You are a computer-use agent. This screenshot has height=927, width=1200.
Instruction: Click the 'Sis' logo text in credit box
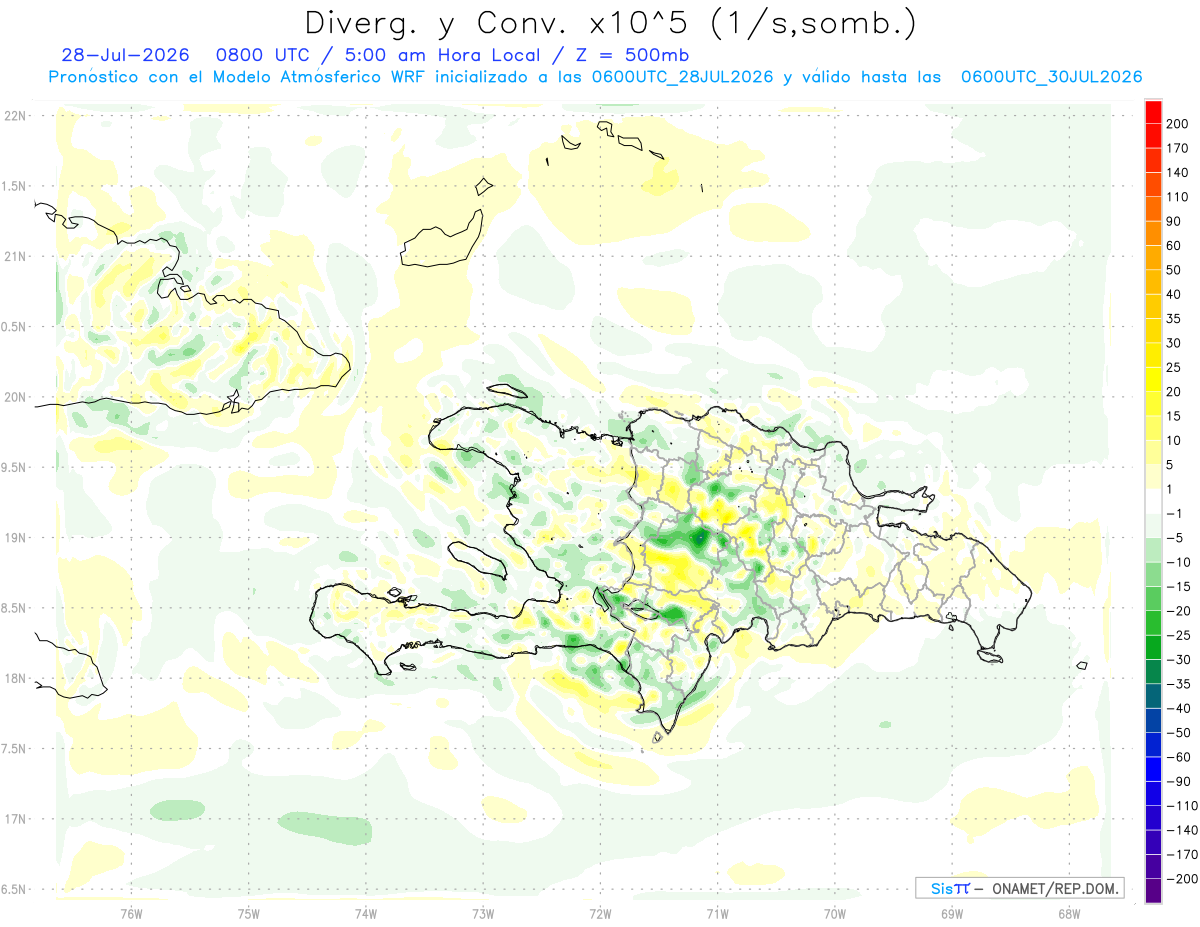pos(941,888)
